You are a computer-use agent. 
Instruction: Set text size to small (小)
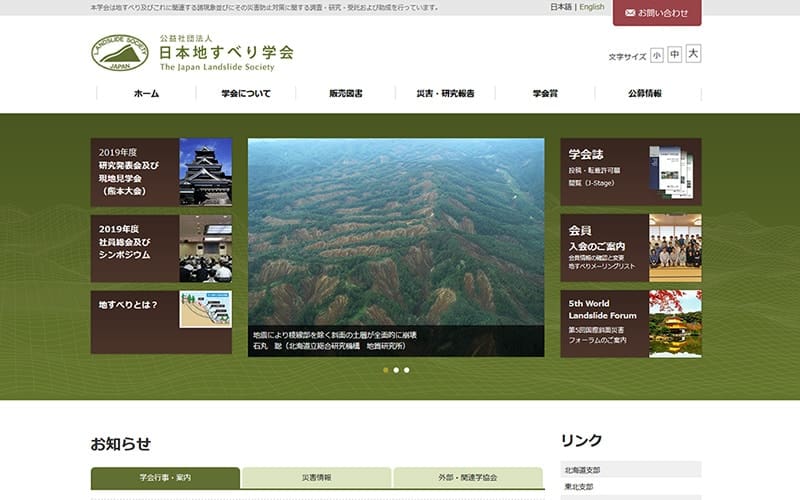coord(657,55)
